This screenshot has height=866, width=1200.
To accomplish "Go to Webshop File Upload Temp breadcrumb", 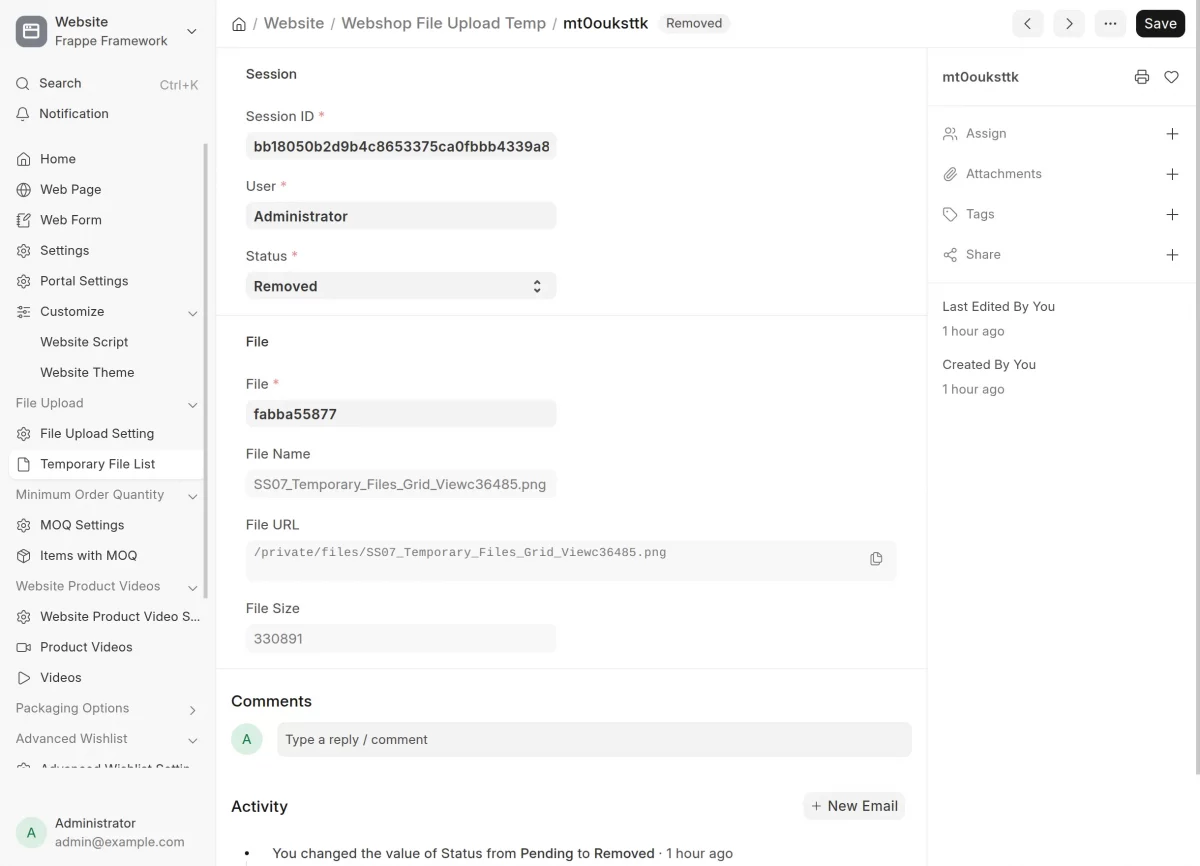I will click(x=444, y=23).
